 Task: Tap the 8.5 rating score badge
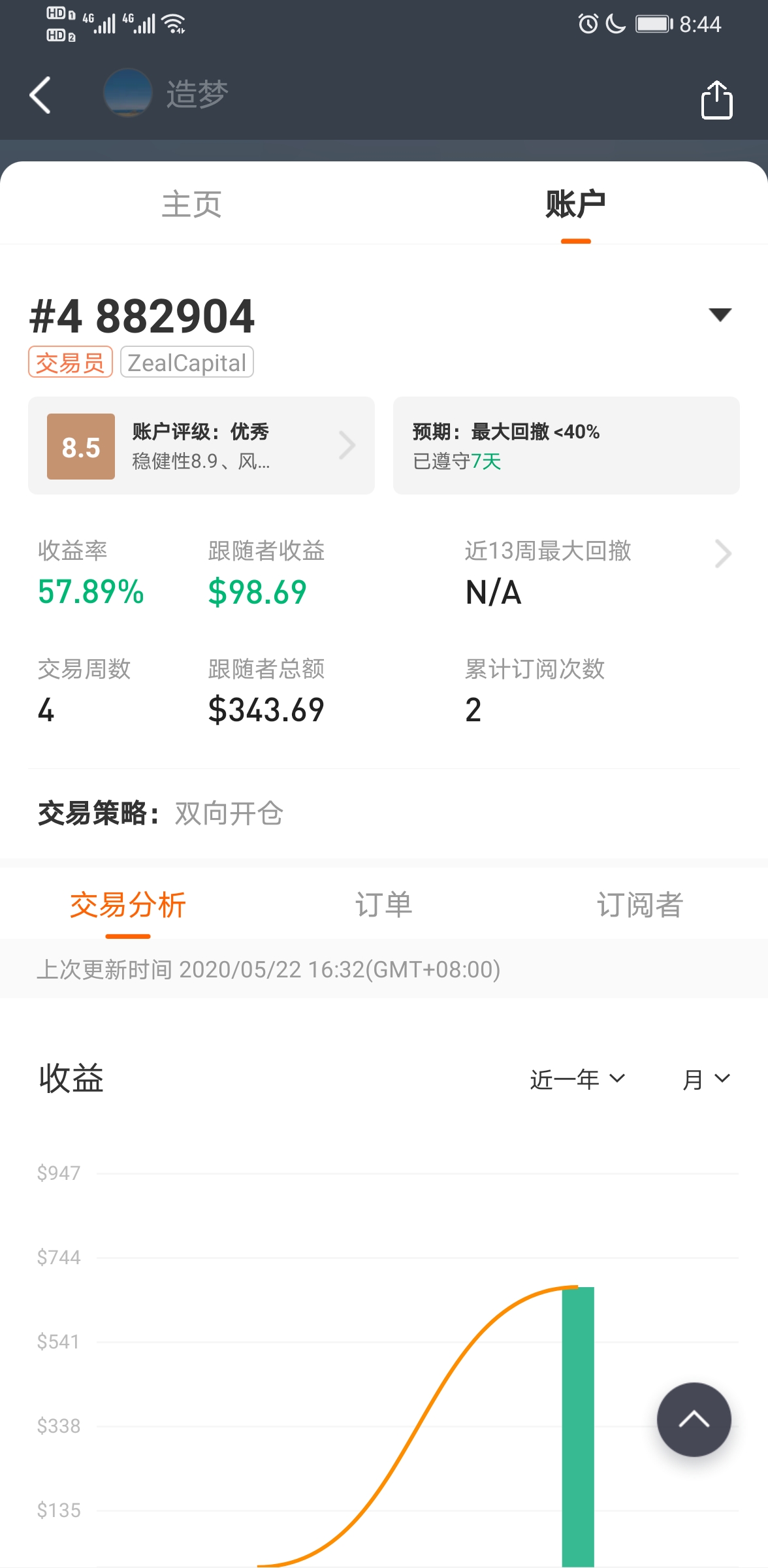[x=81, y=447]
